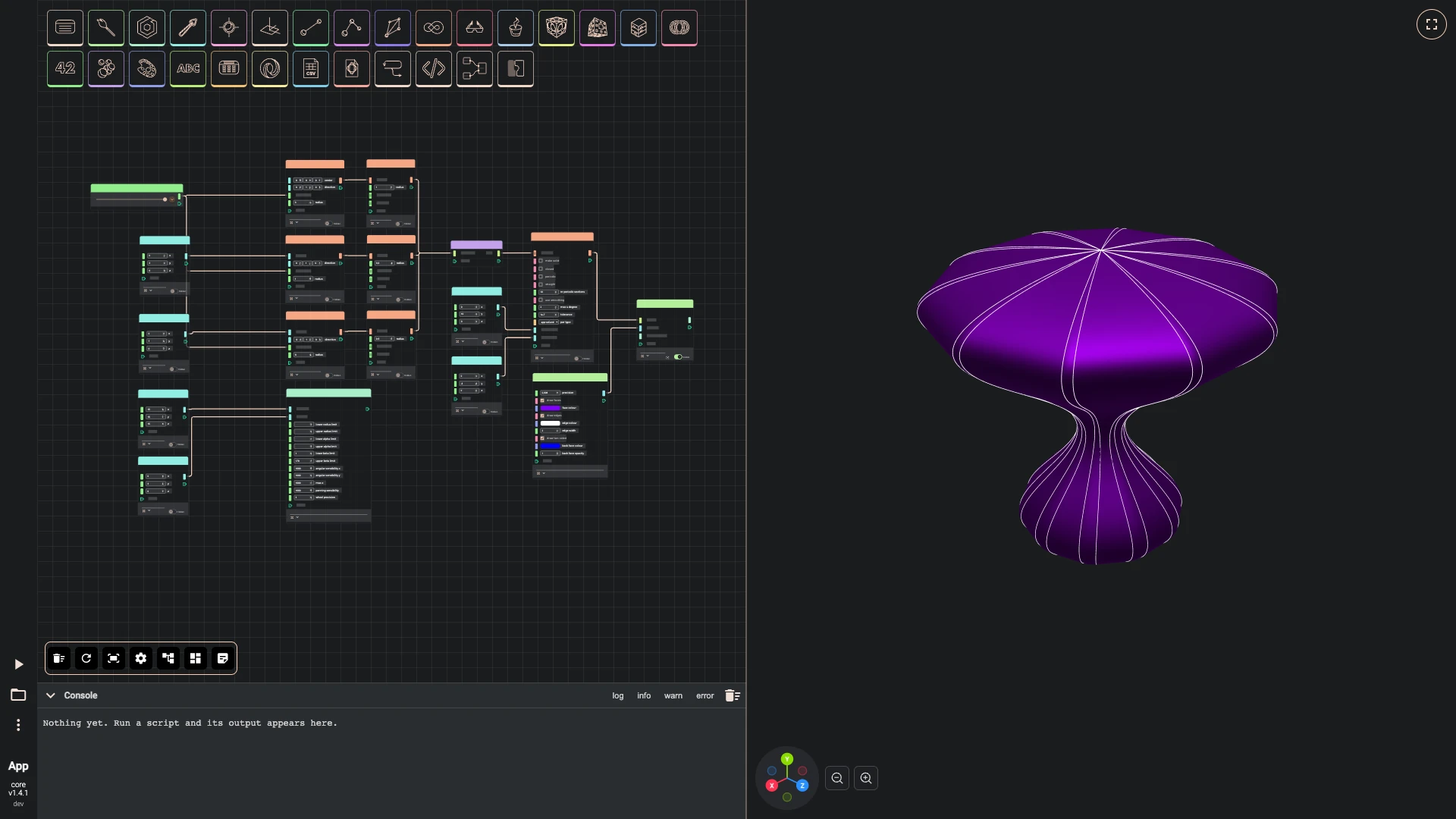Open the infinity loop node category
This screenshot has height=819, width=1456.
click(x=434, y=28)
